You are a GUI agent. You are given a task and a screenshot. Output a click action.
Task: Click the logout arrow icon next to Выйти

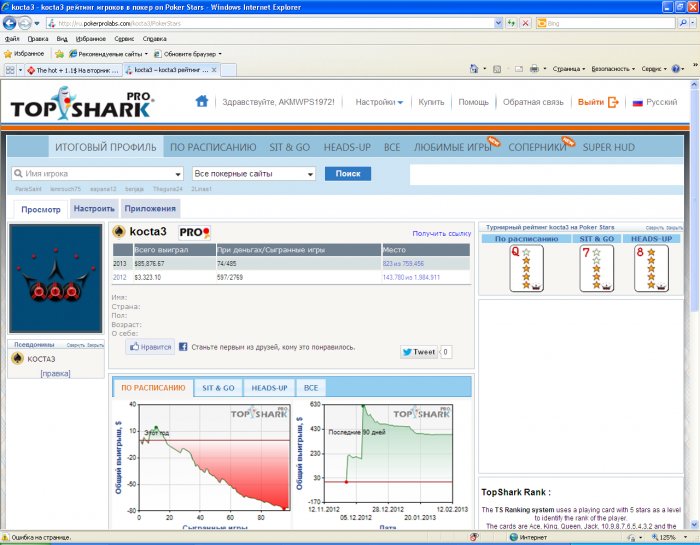(613, 102)
